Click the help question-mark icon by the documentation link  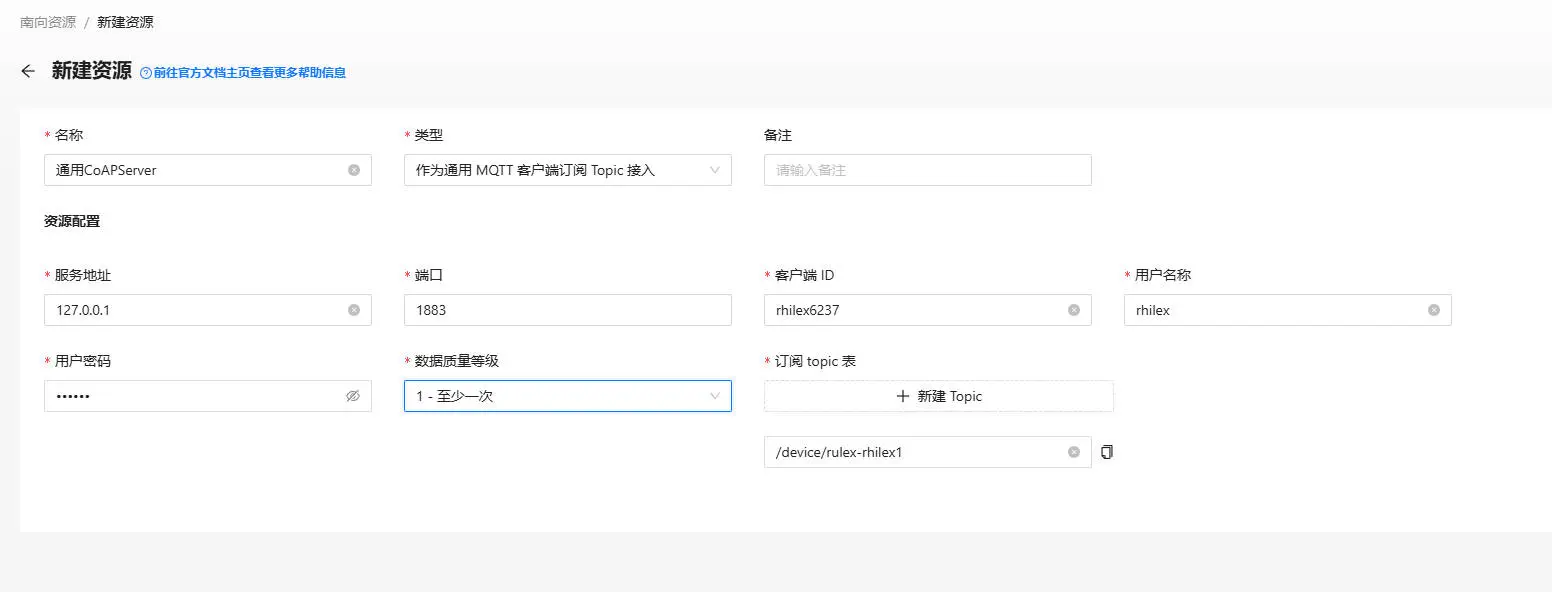[x=146, y=73]
